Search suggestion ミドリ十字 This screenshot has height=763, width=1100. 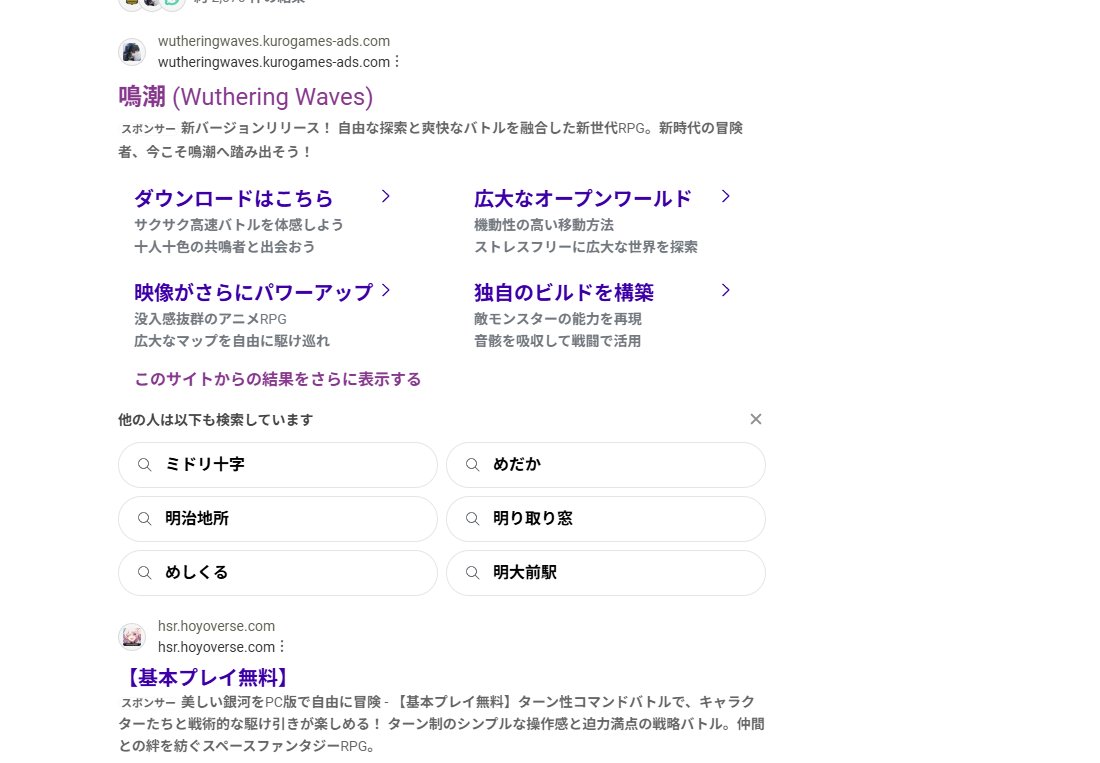tap(278, 465)
